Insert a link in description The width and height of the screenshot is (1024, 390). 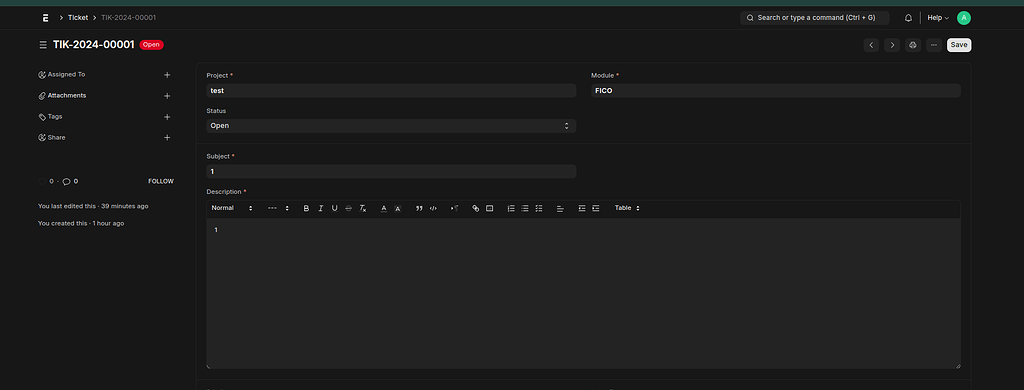(475, 208)
